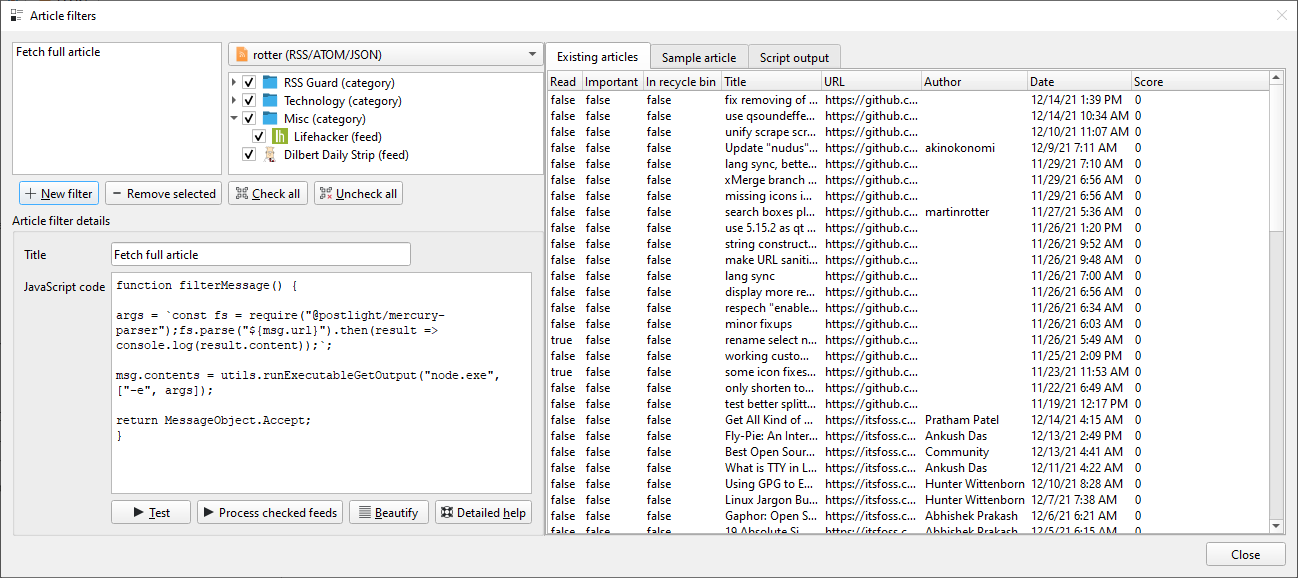Expand the RSS Guard category node

coord(235,83)
